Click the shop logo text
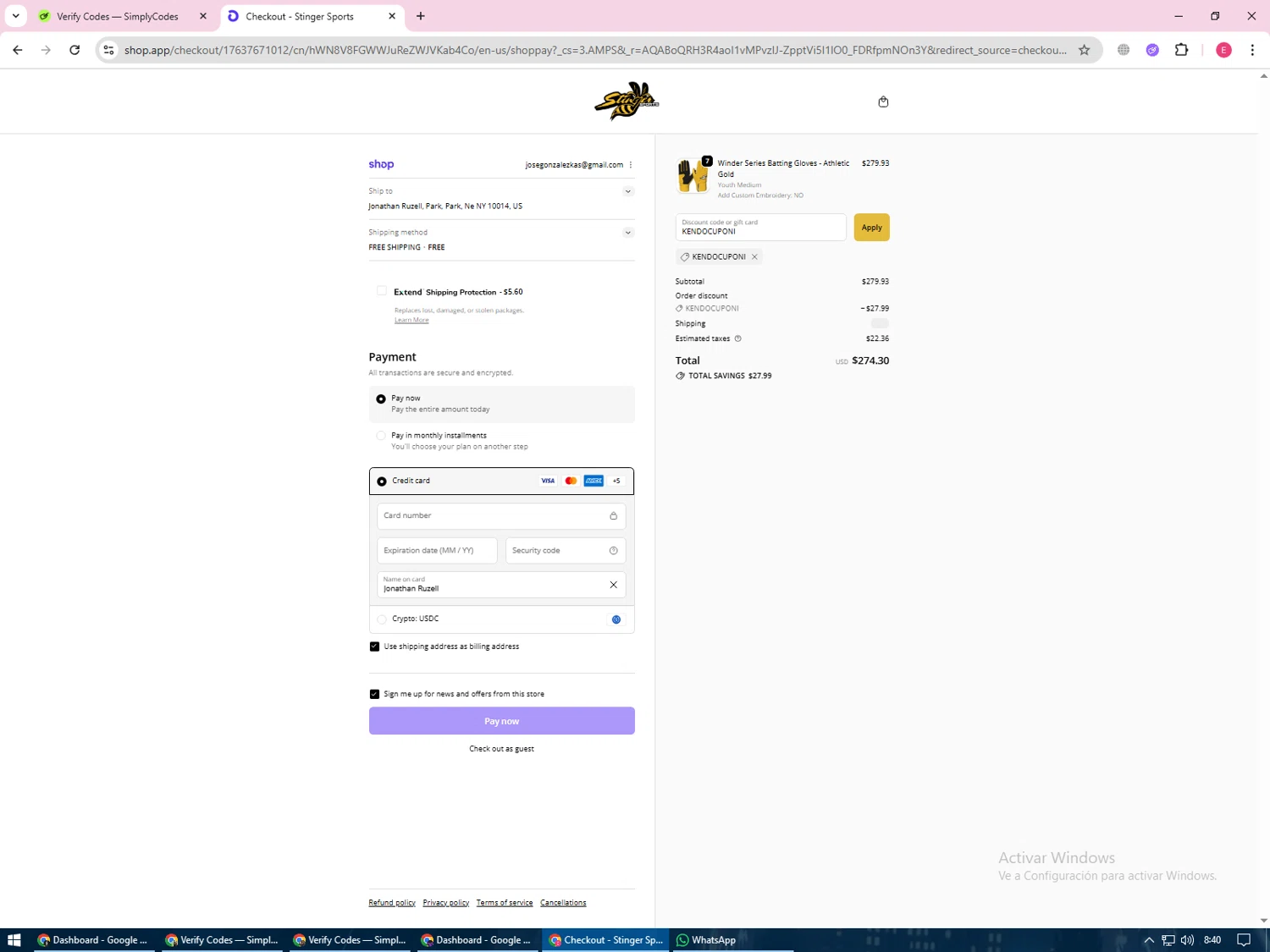The height and width of the screenshot is (952, 1270). [381, 164]
